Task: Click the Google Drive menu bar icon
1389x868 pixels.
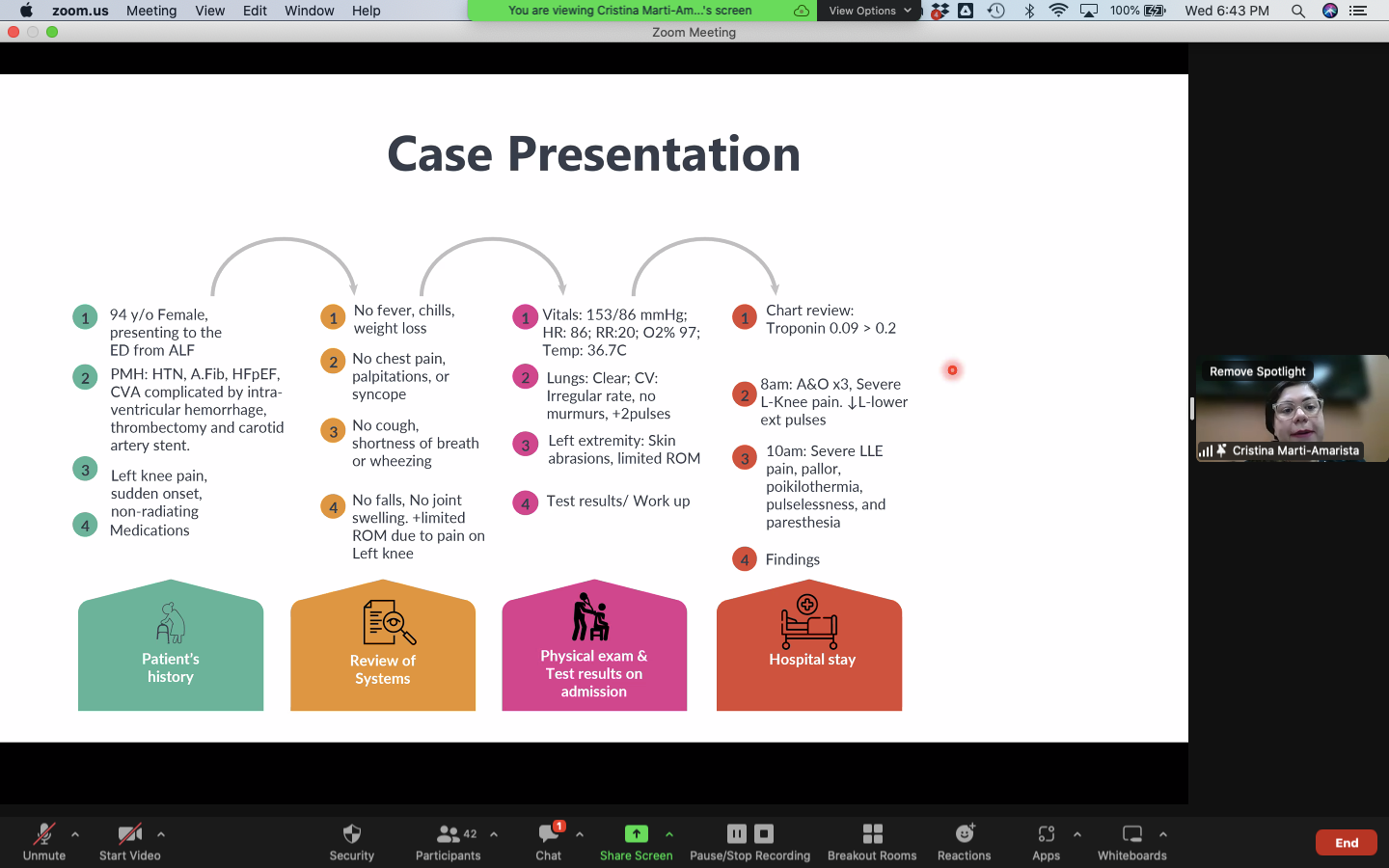Action: [966, 11]
